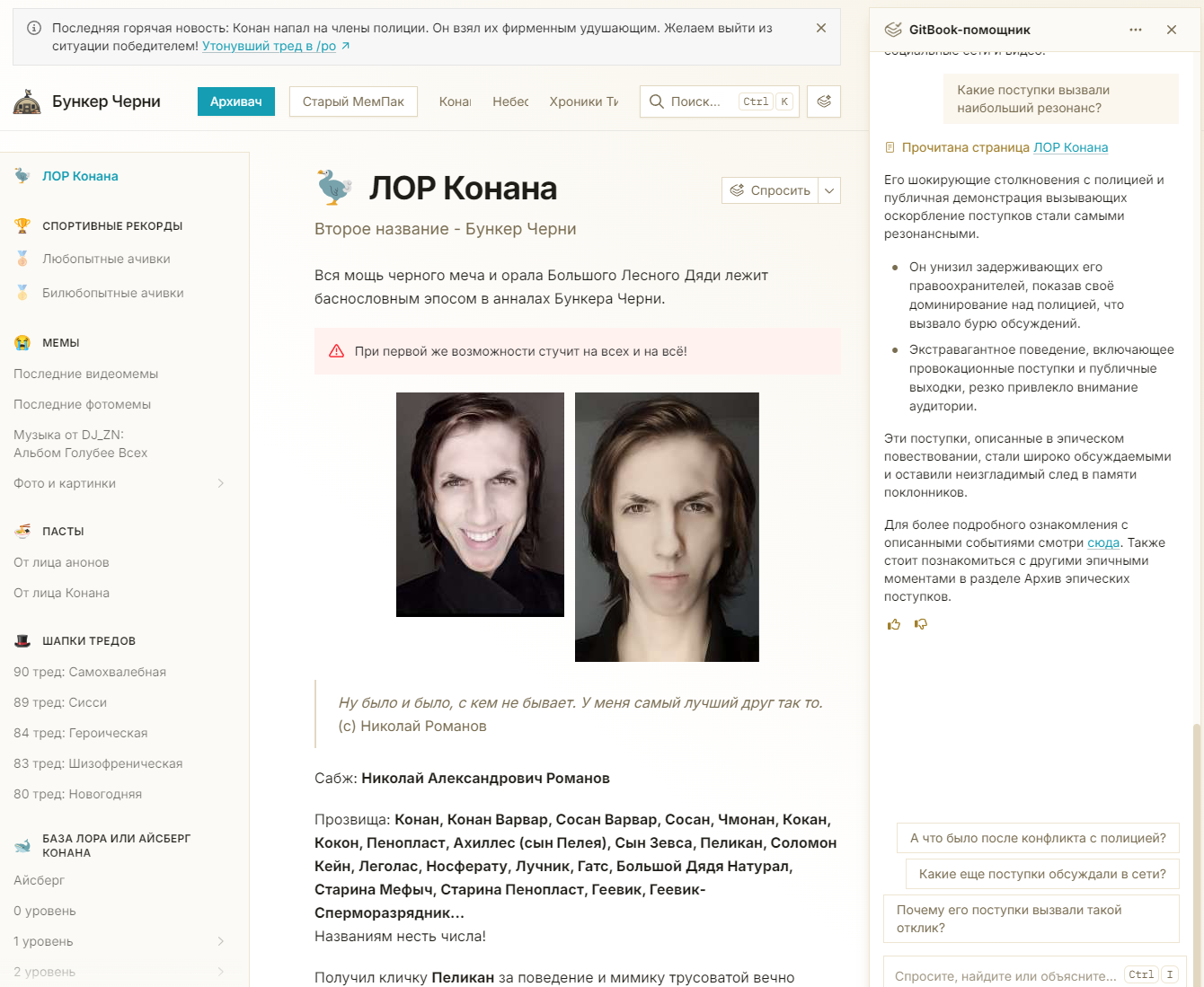
Task: Expand the Фото и картинки section
Action: [221, 483]
